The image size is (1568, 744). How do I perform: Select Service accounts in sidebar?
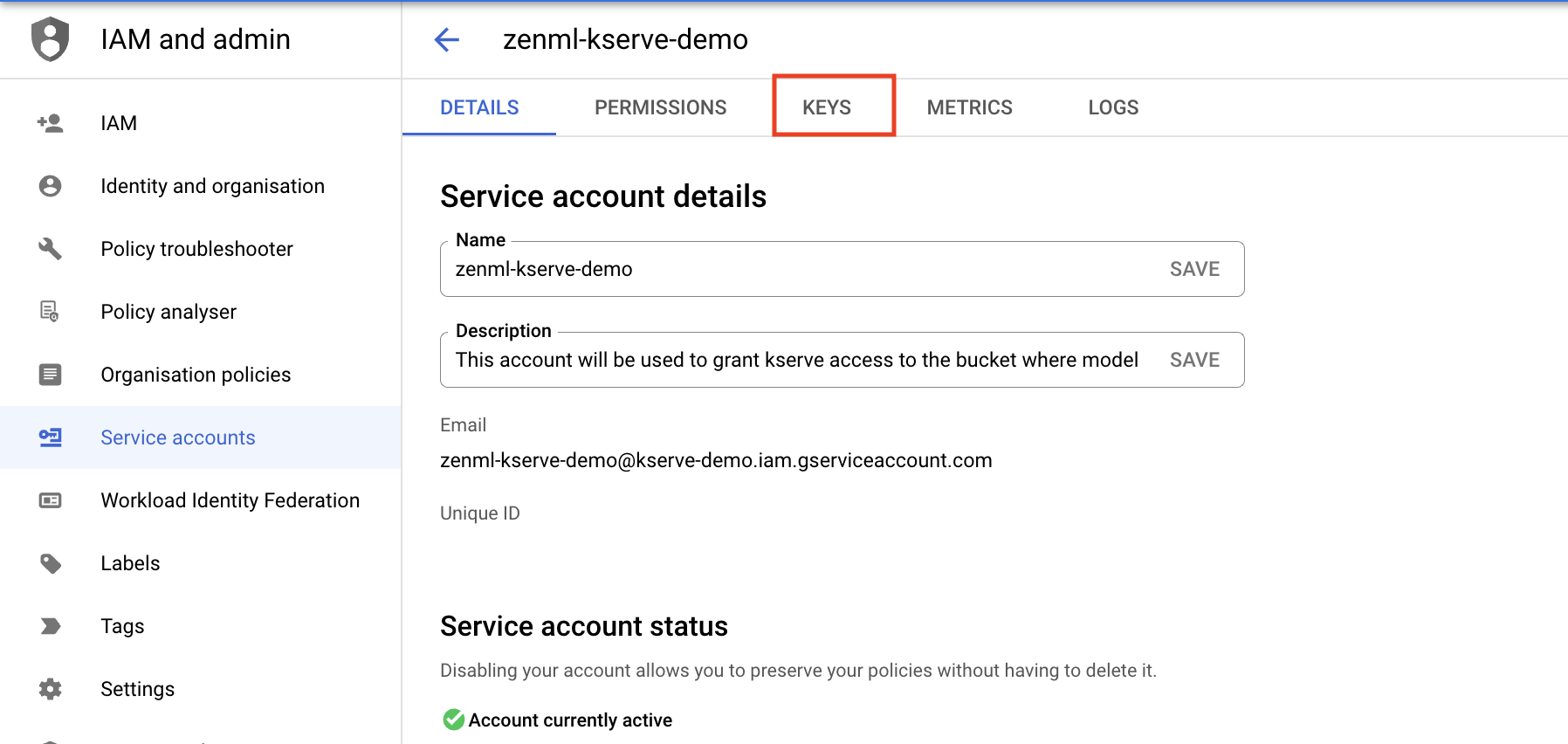point(201,437)
